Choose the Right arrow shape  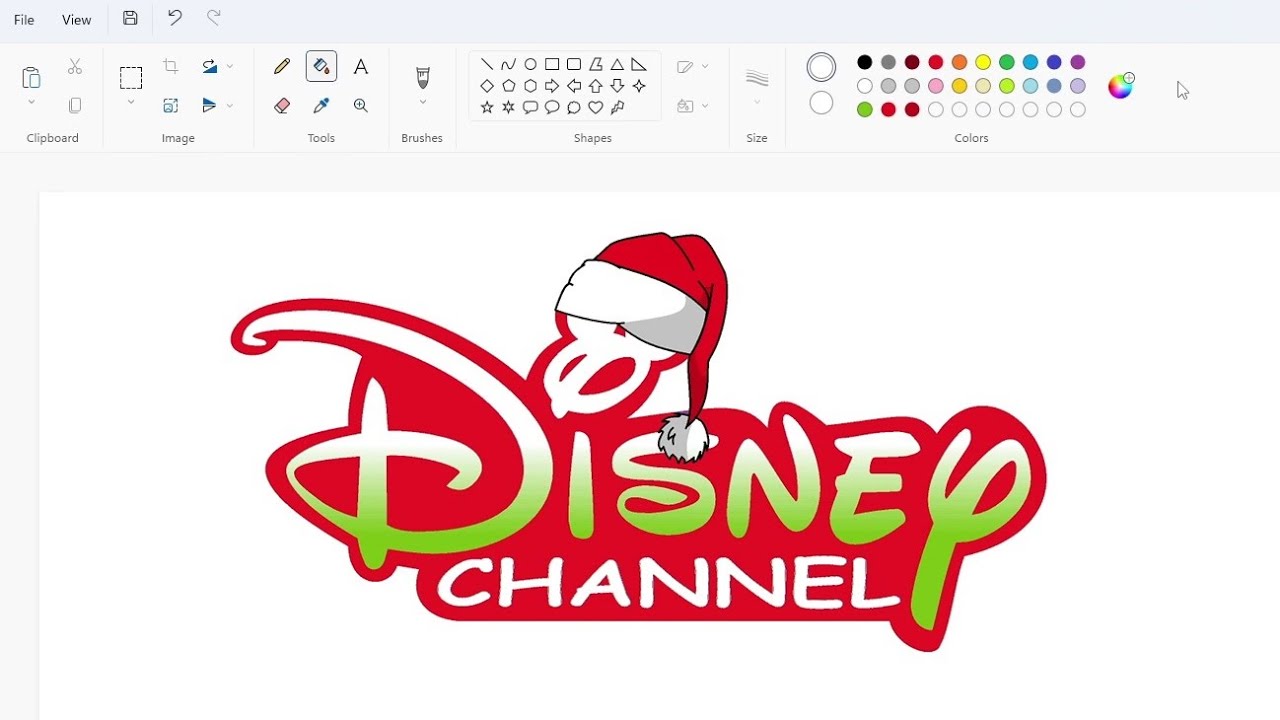pyautogui.click(x=552, y=86)
